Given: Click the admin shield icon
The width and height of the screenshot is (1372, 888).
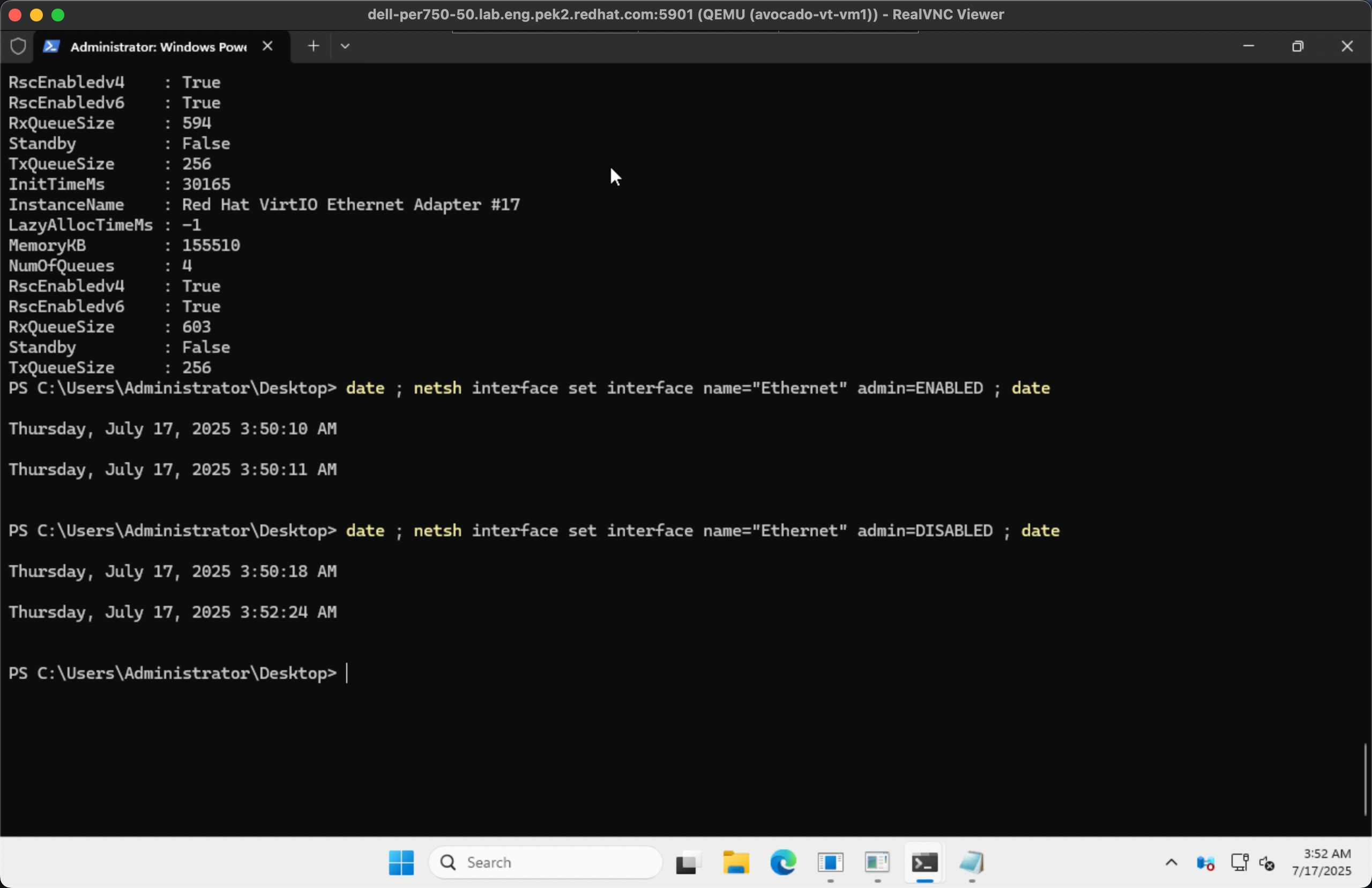Looking at the screenshot, I should click(x=18, y=46).
